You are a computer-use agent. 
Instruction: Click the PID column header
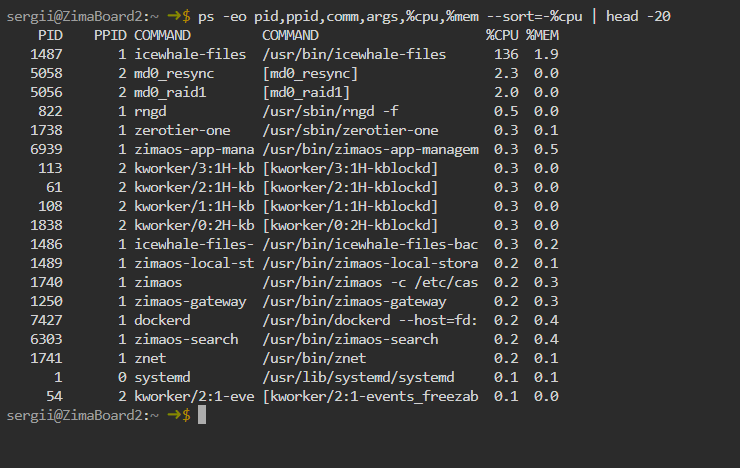click(x=50, y=35)
